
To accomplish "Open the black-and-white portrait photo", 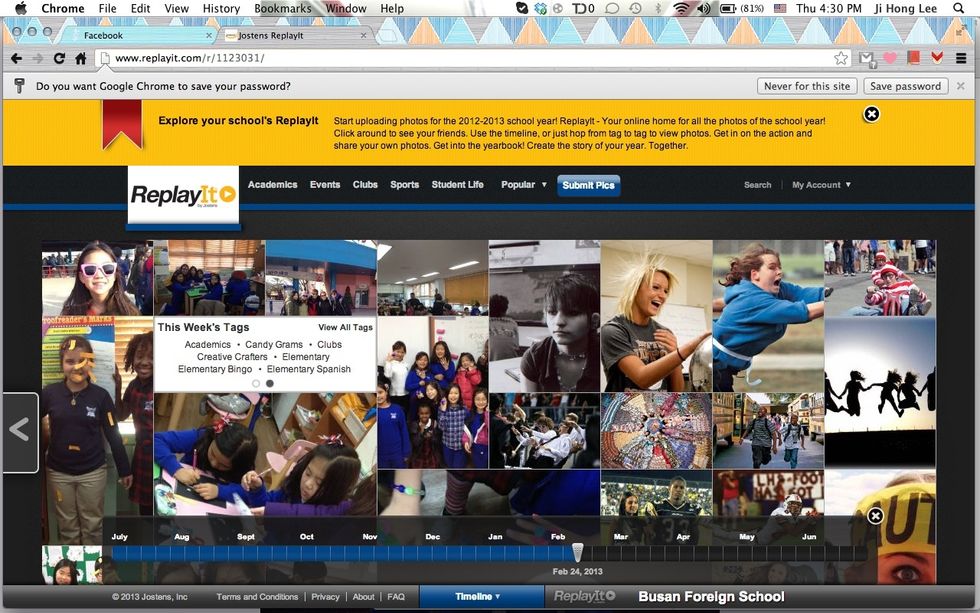I will coord(544,316).
